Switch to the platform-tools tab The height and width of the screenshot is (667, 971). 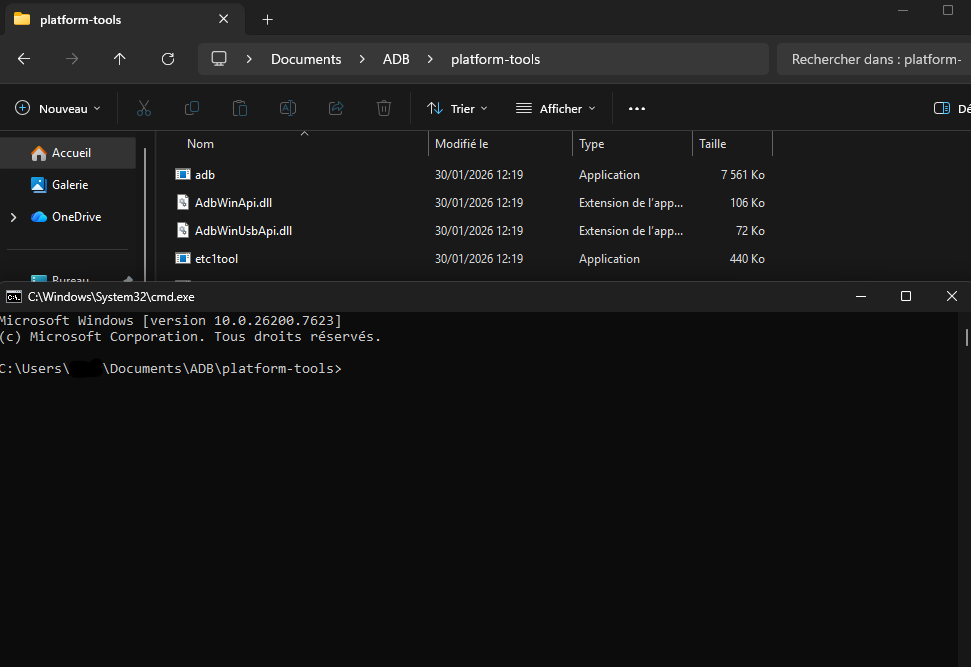pos(110,19)
